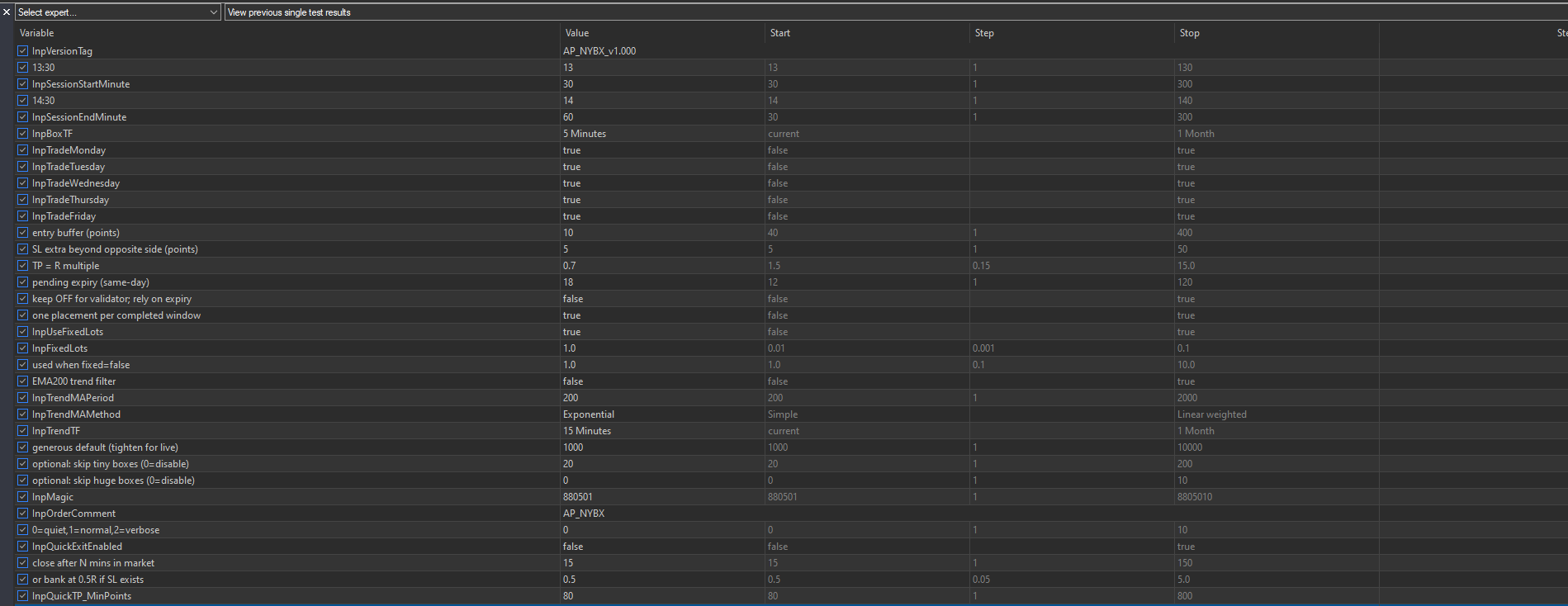Select the value 18 for pending expiry
This screenshot has height=606, width=1568.
point(662,282)
